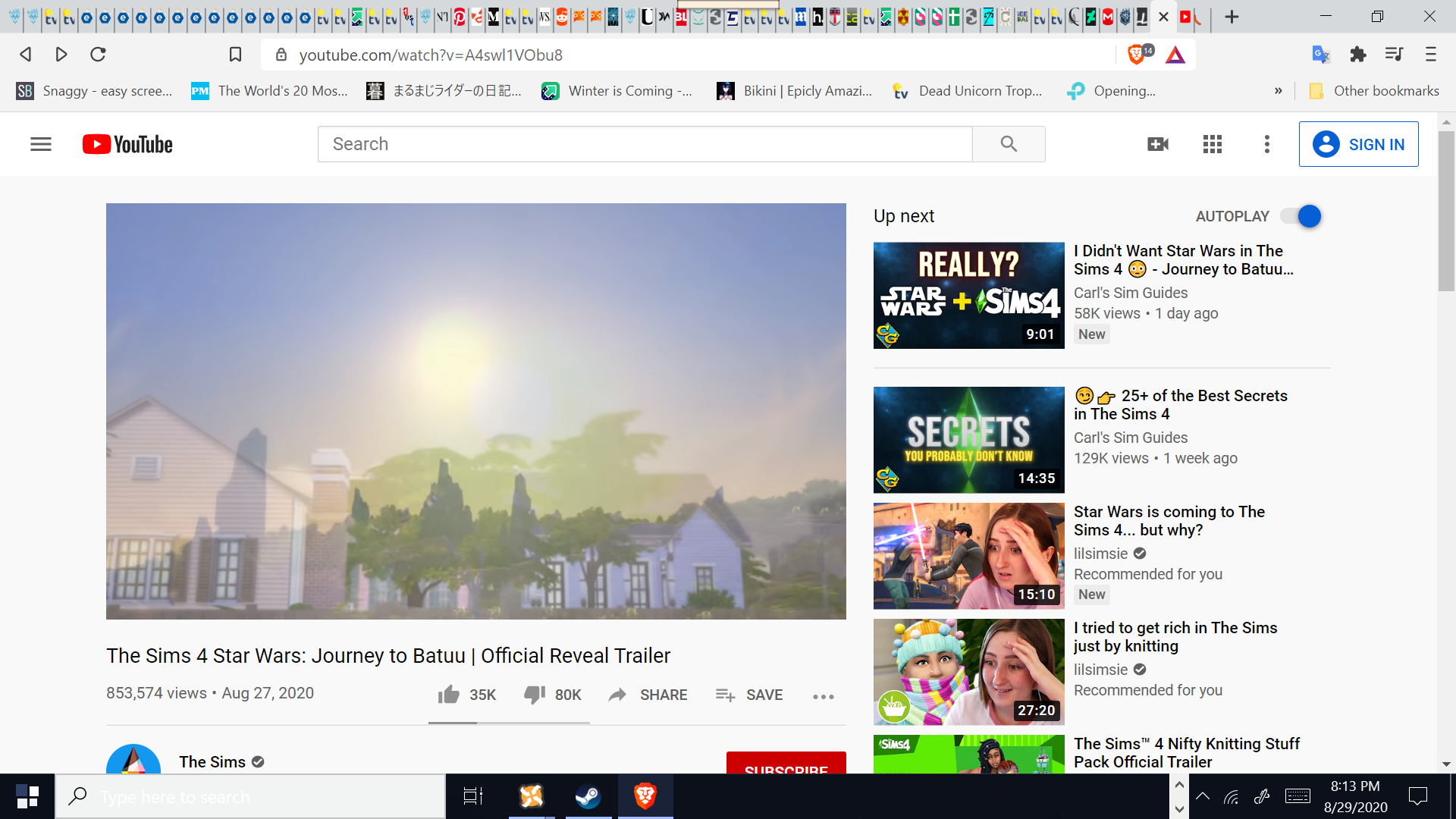Open the 27:20 knitting video thumbnail

[x=969, y=672]
